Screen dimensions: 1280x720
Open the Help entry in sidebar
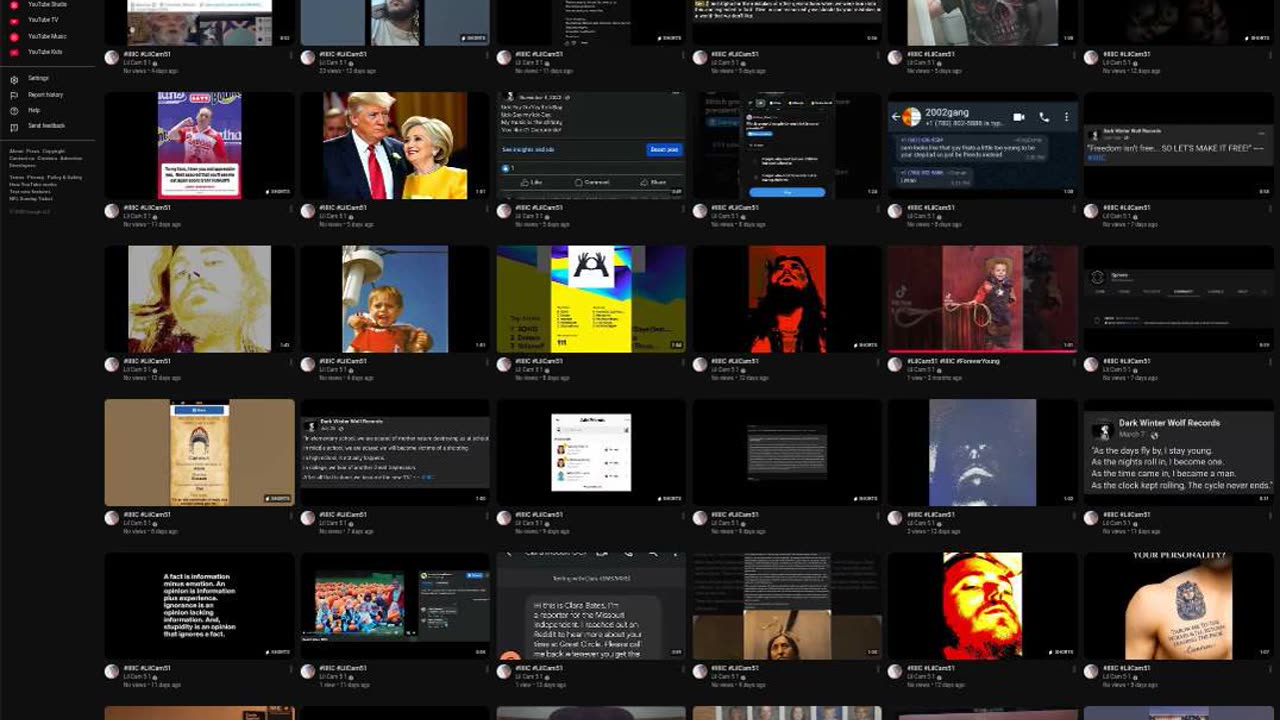(x=34, y=110)
